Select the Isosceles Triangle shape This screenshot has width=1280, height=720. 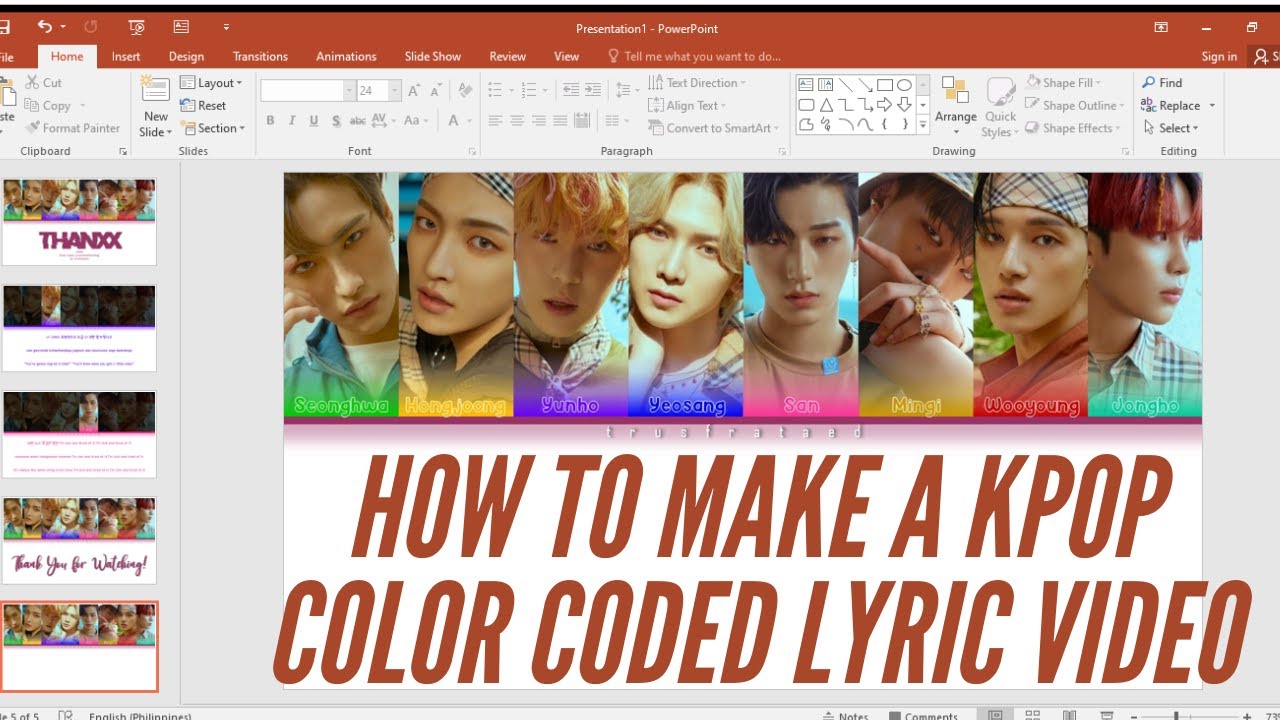click(x=826, y=105)
